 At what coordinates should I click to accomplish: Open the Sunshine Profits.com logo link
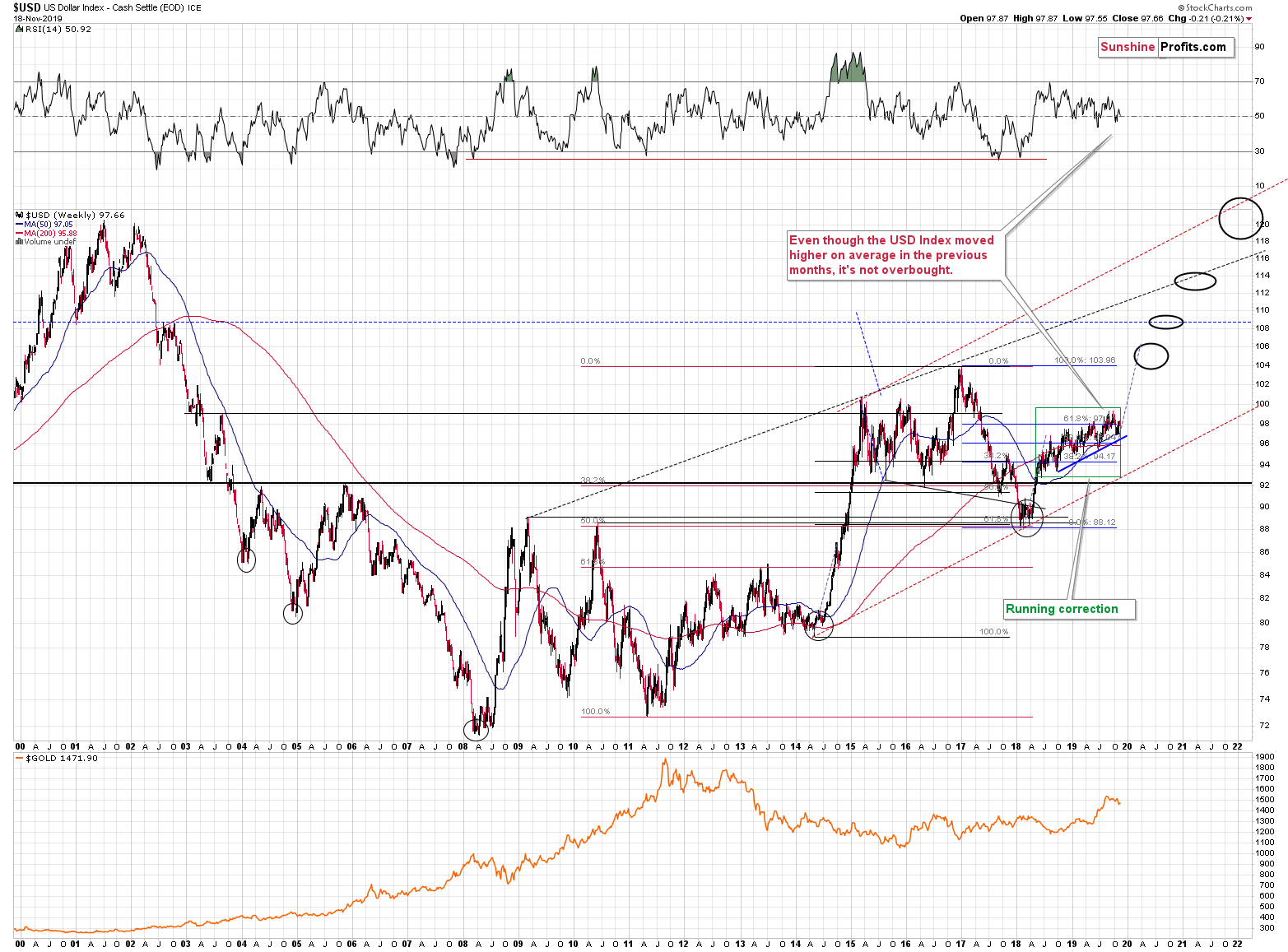pos(1166,47)
